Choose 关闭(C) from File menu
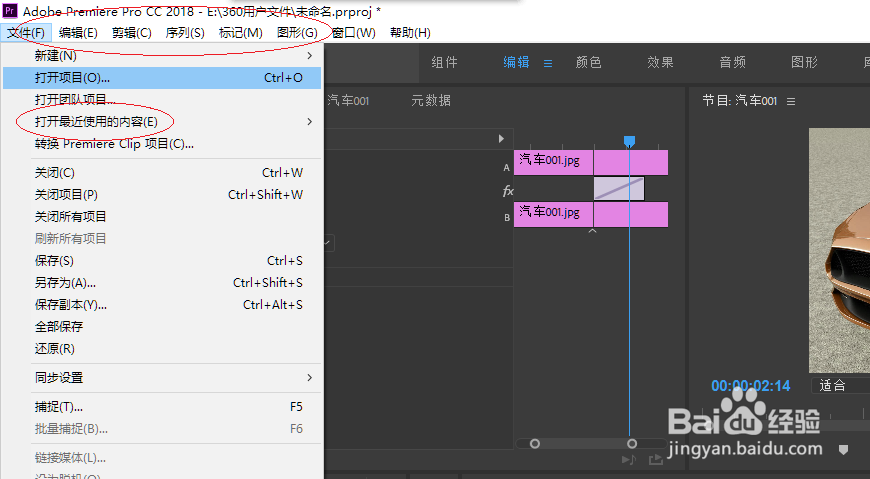 162,173
